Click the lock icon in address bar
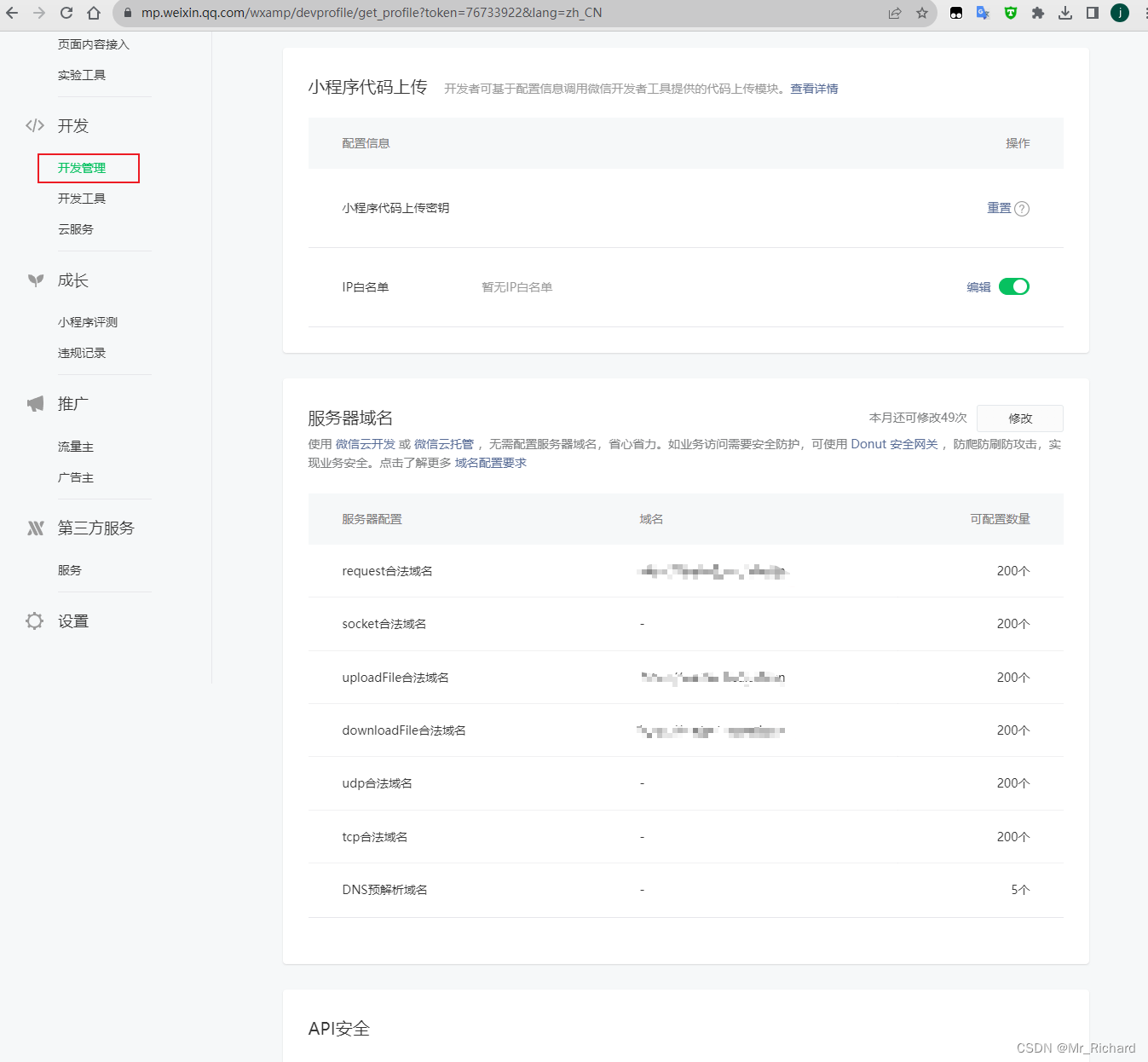Screen dimensions: 1148x1062 [127, 13]
